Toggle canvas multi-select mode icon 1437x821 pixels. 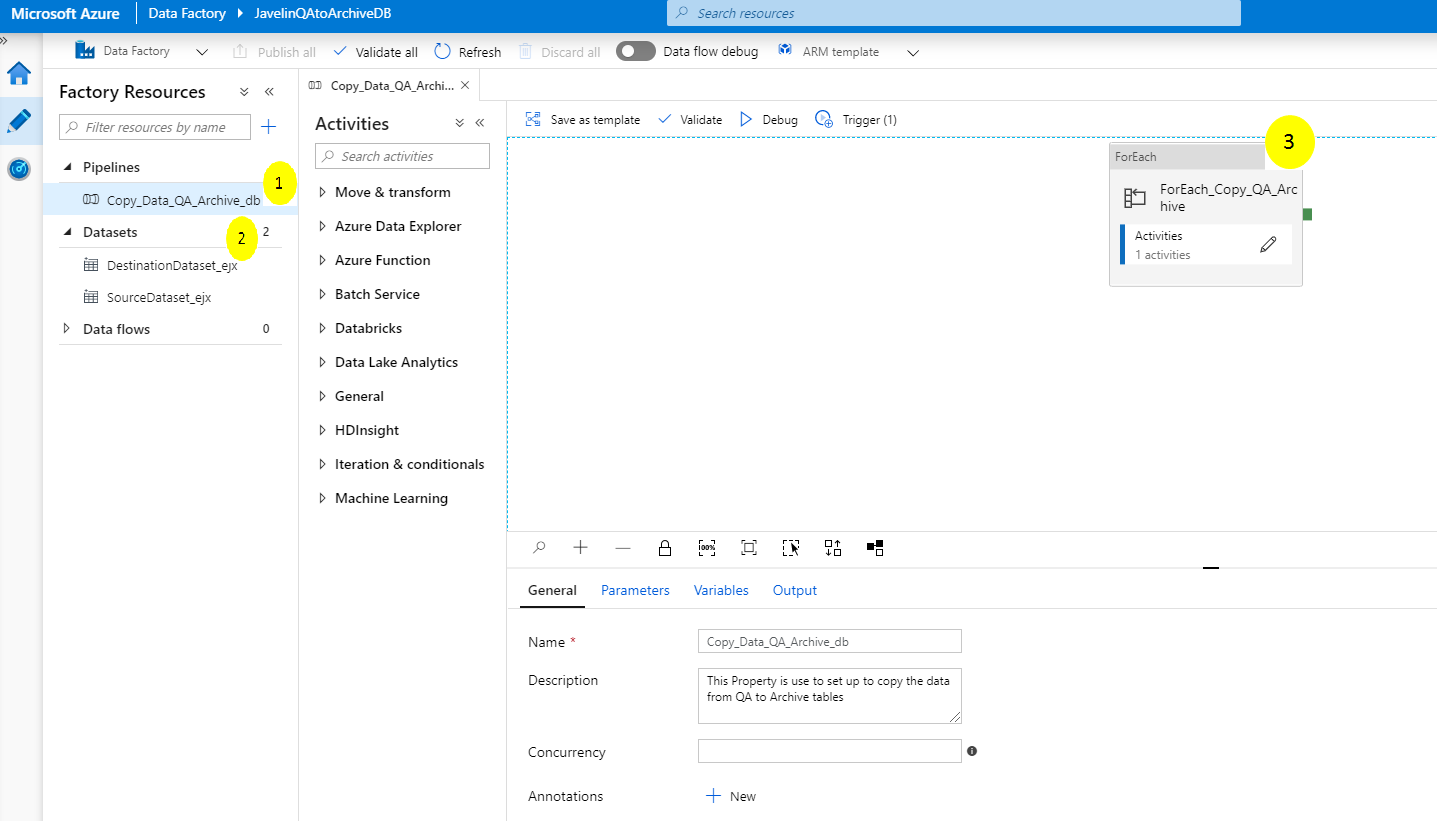pyautogui.click(x=791, y=547)
